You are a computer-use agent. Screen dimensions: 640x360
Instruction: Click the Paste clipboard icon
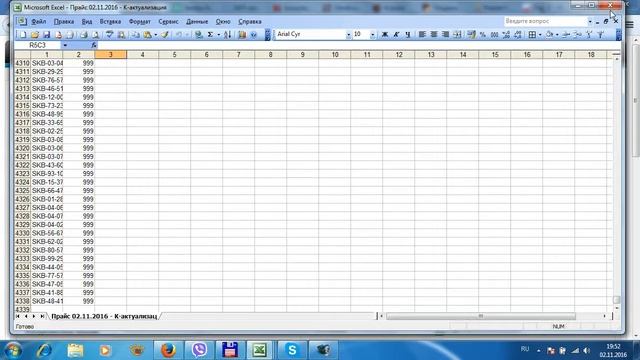coord(147,35)
